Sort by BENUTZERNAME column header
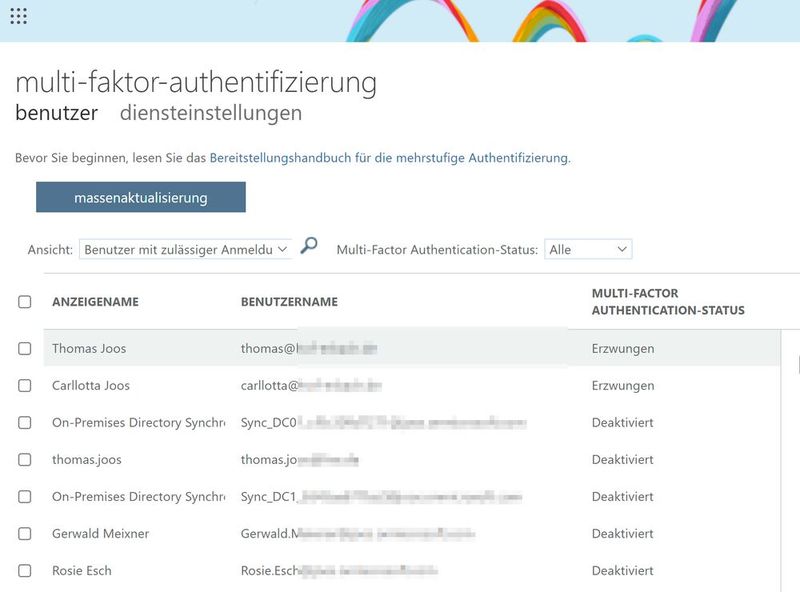This screenshot has height=592, width=800. point(289,302)
